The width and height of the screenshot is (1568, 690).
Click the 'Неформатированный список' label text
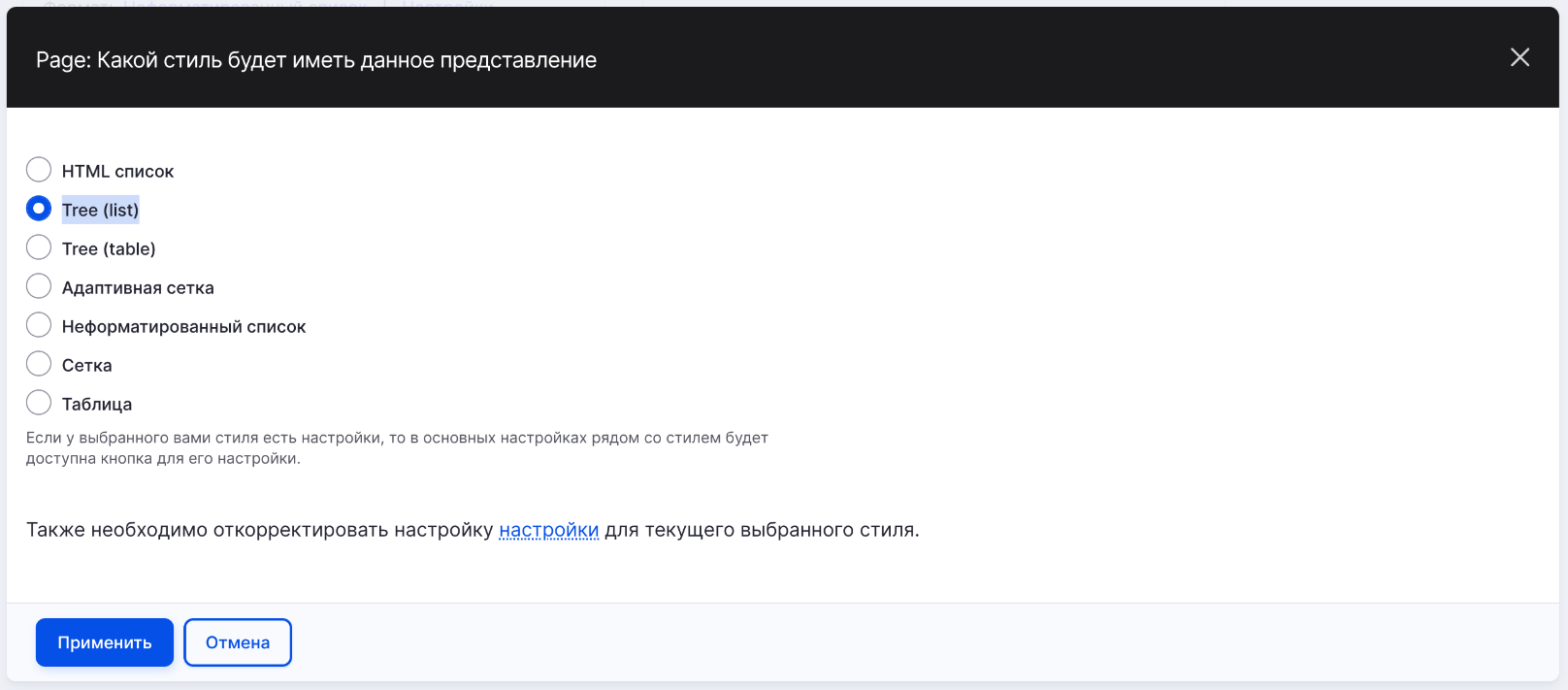pyautogui.click(x=183, y=326)
